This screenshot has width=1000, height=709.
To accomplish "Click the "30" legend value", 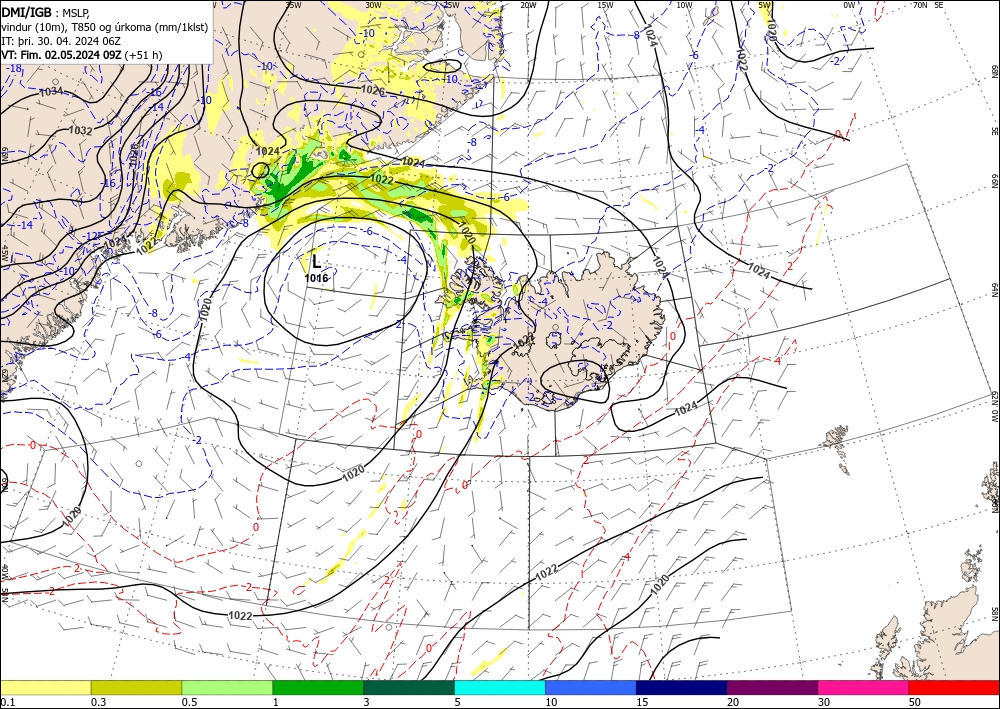I will 824,702.
